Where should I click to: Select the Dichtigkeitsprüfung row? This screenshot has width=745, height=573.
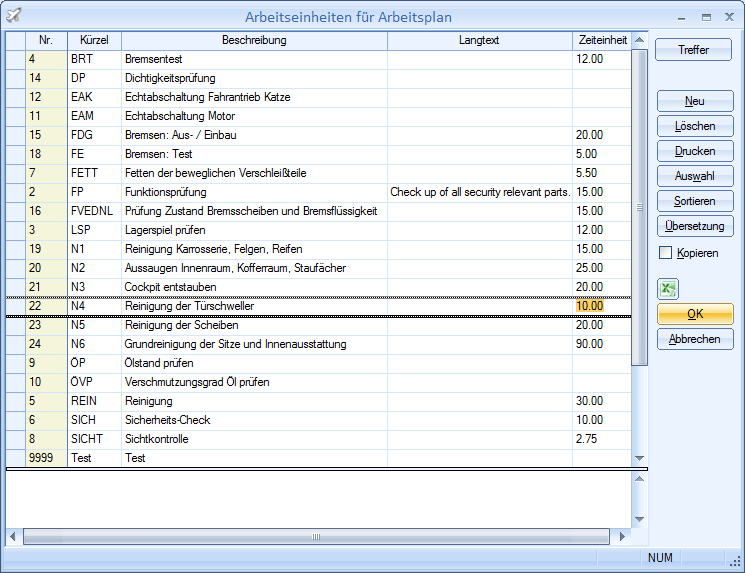[x=318, y=78]
